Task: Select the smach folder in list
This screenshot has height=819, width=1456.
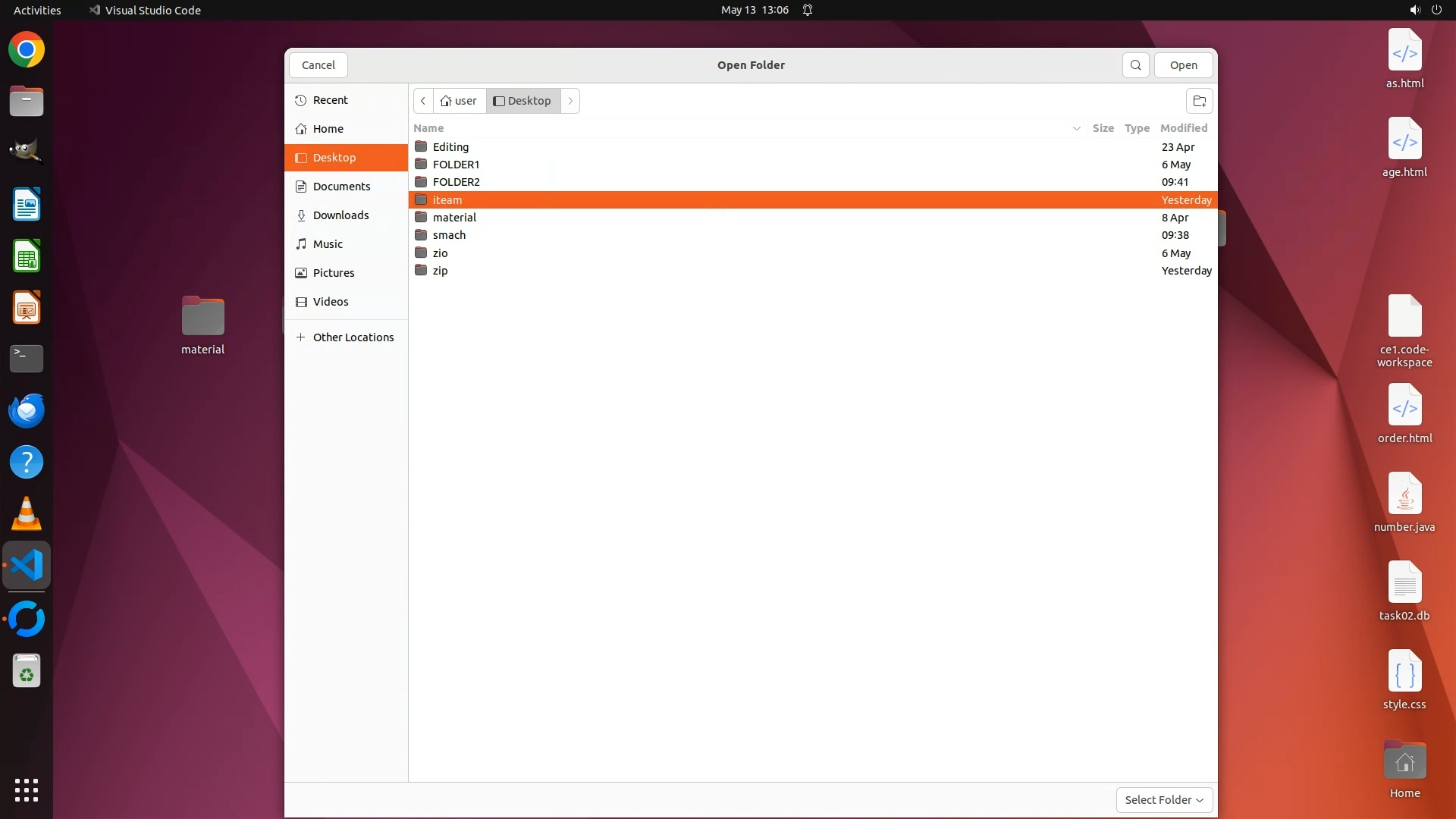Action: coord(449,235)
